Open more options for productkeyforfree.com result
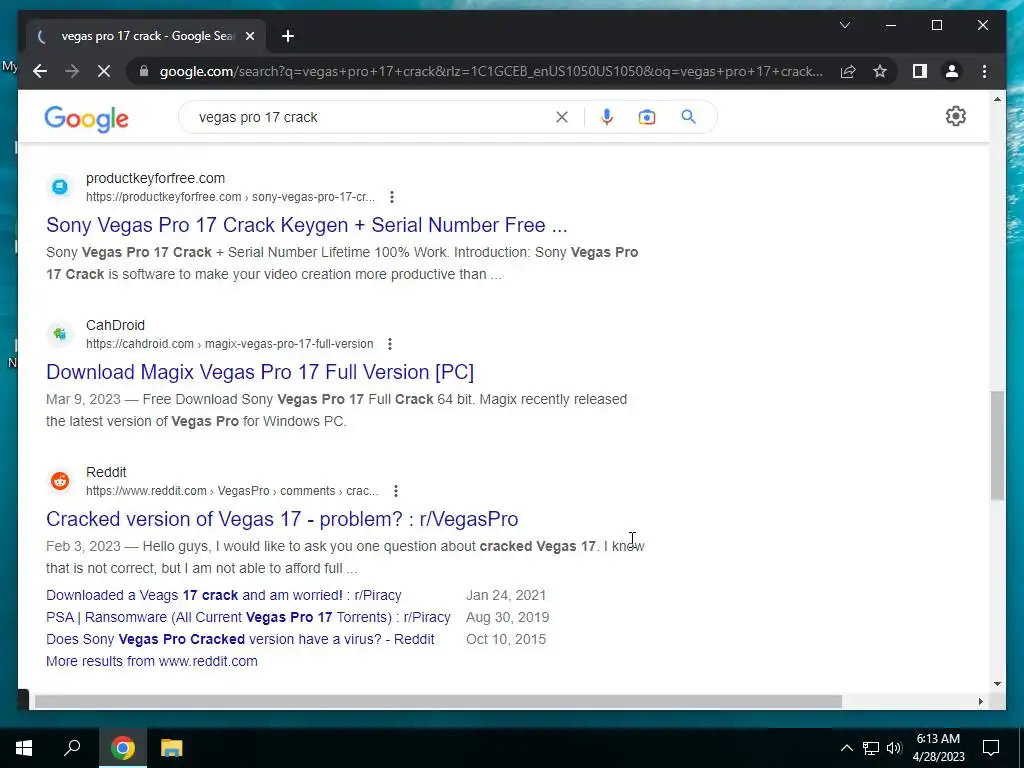 391,197
